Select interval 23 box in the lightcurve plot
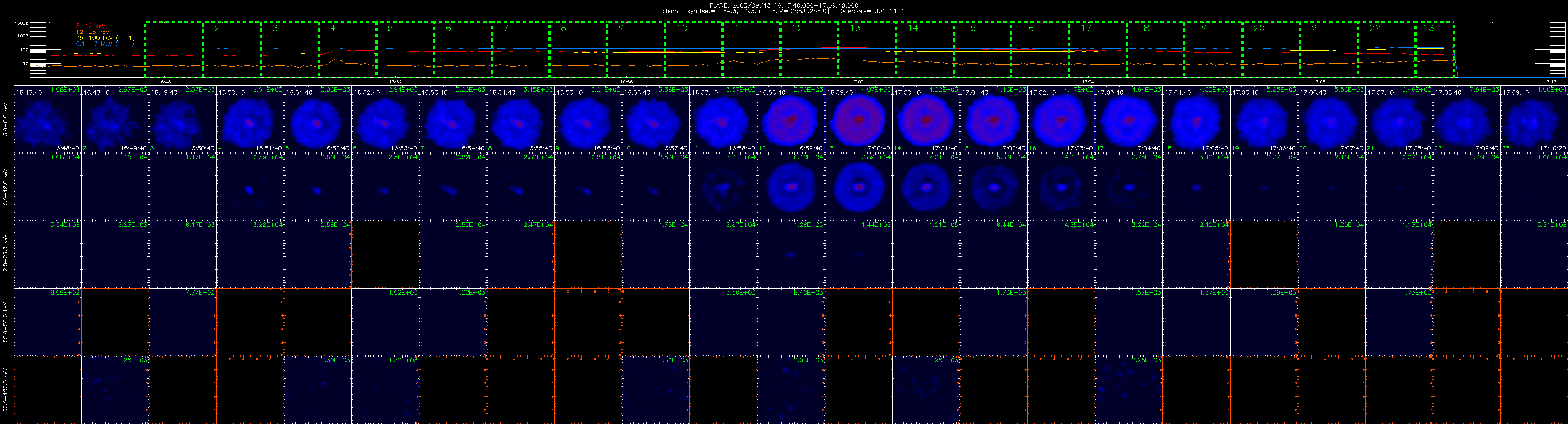The width and height of the screenshot is (1568, 424). tap(1435, 50)
